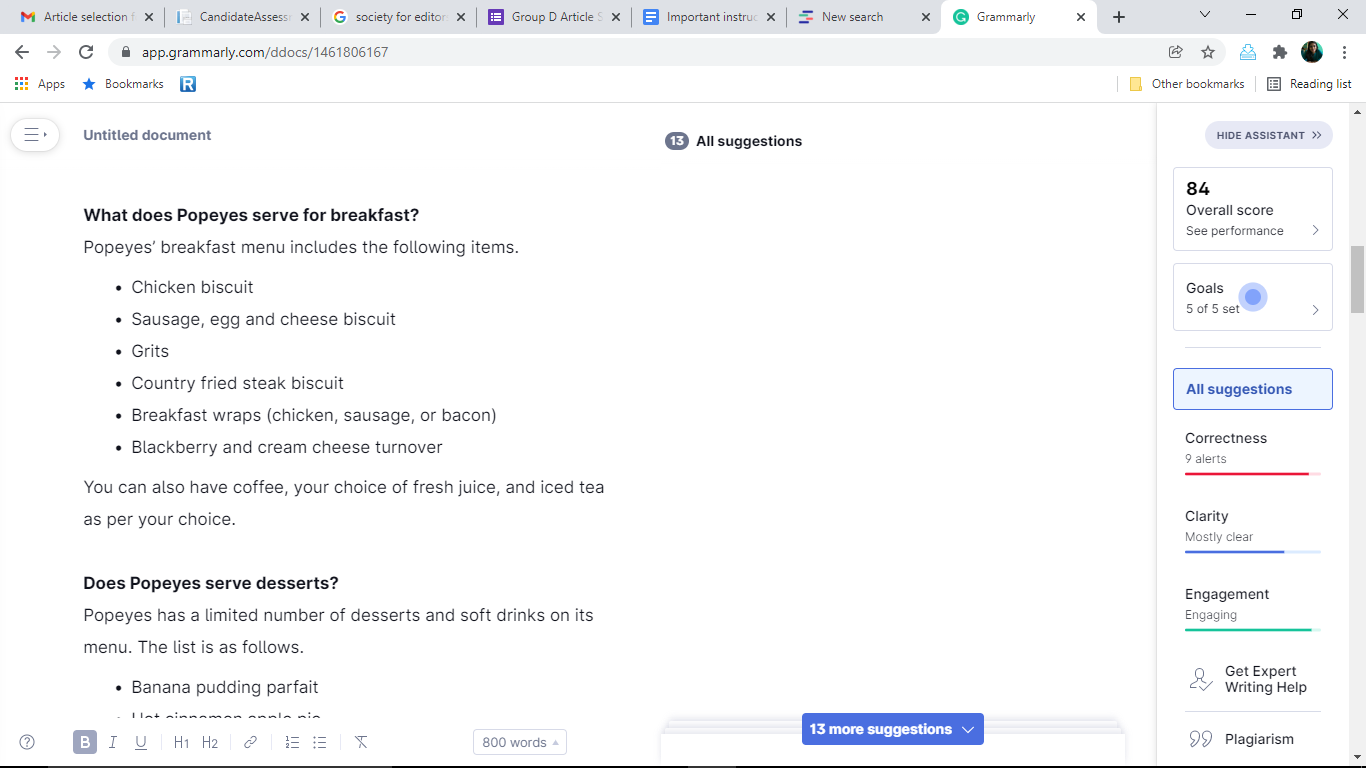
Task: Clear formatting with the Tx icon
Action: coord(361,742)
